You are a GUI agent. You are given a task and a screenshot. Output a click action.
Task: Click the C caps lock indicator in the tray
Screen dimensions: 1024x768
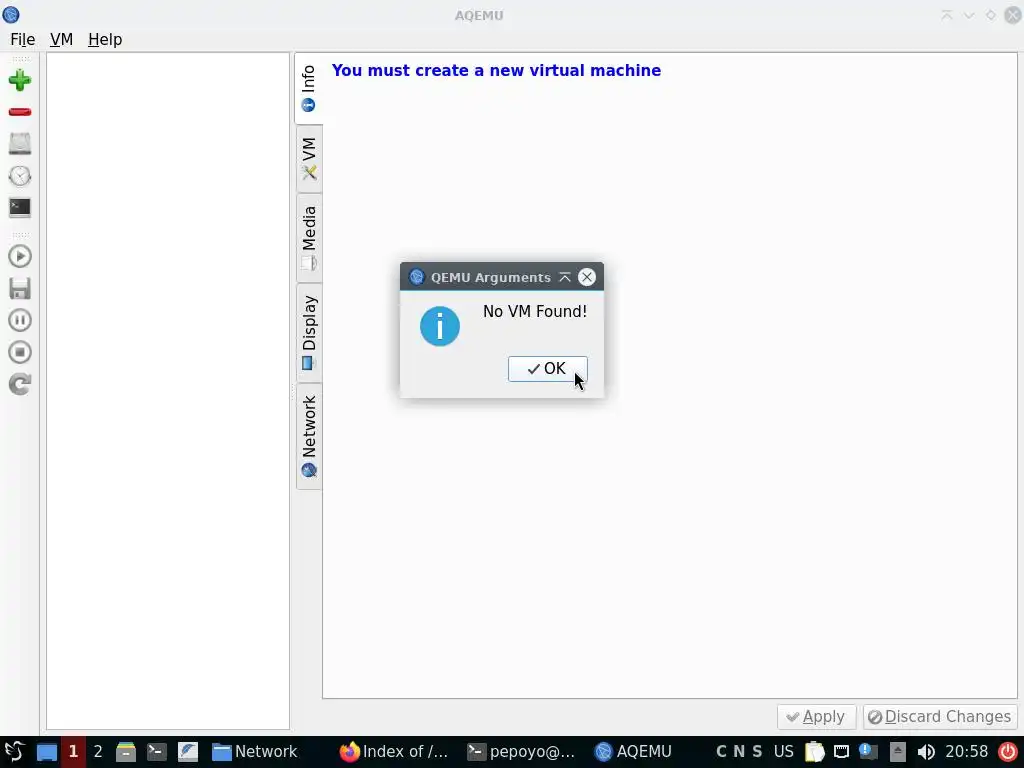point(721,752)
